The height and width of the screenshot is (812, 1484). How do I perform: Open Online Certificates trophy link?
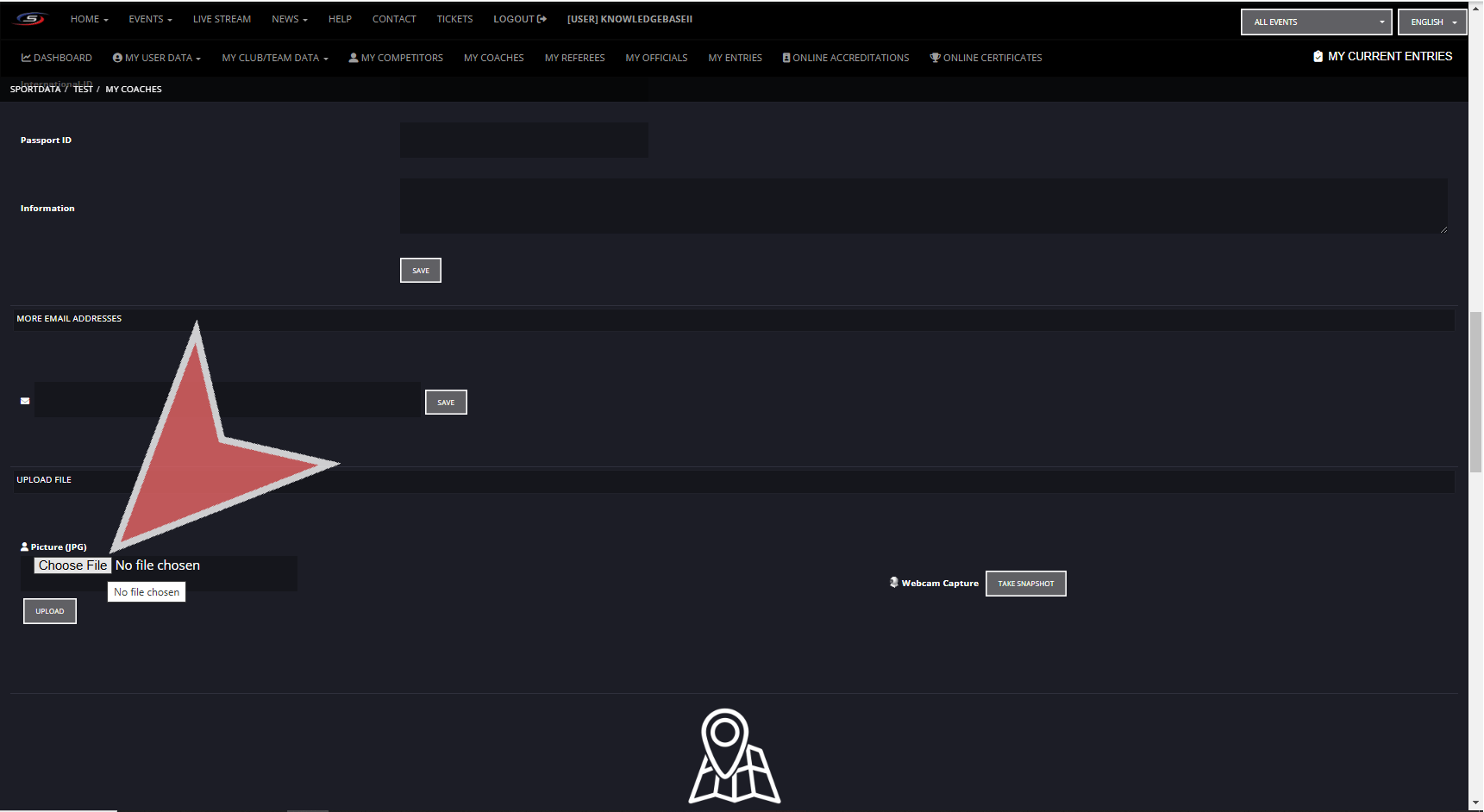986,58
